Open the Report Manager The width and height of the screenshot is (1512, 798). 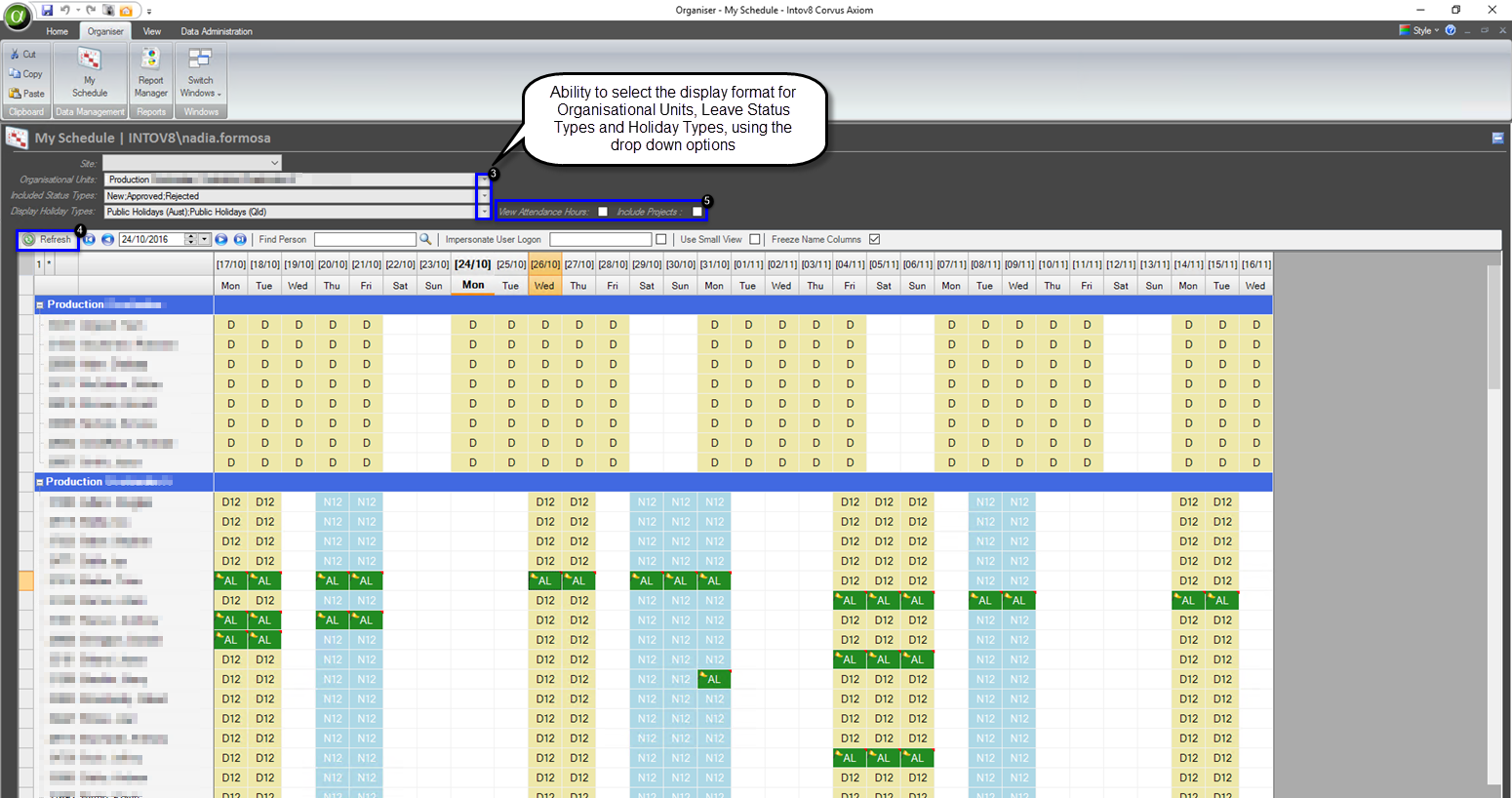coord(150,73)
